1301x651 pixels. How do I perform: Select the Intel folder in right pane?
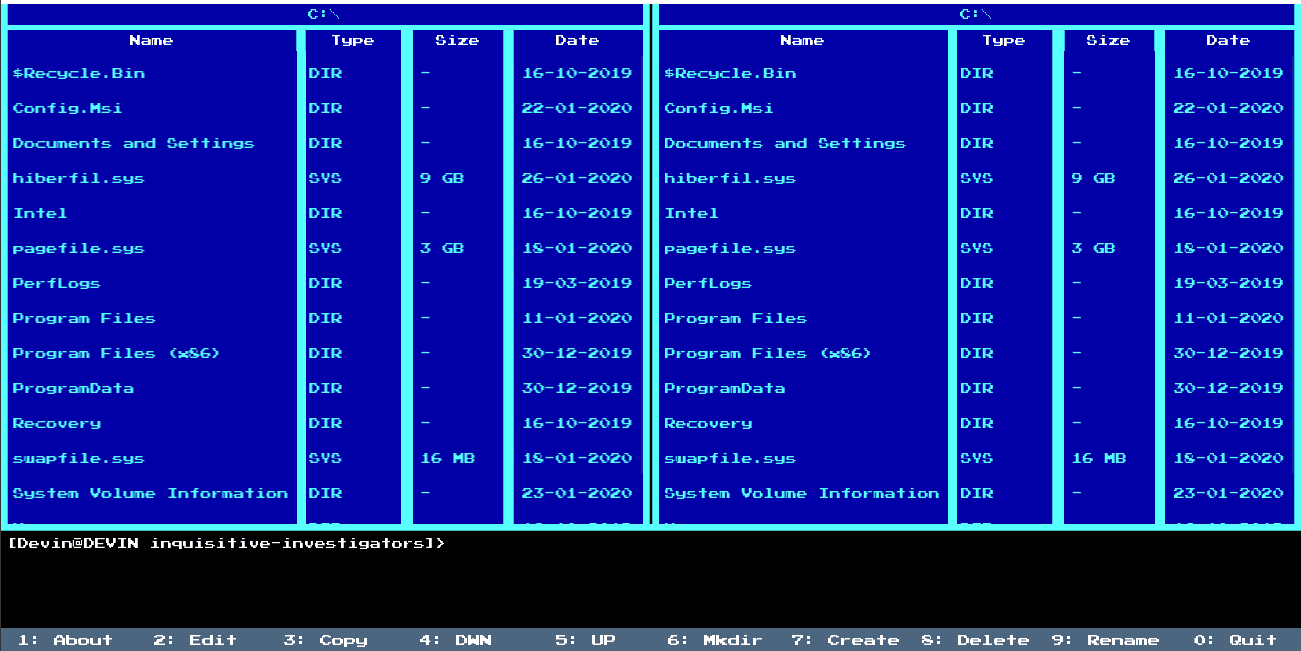[691, 213]
